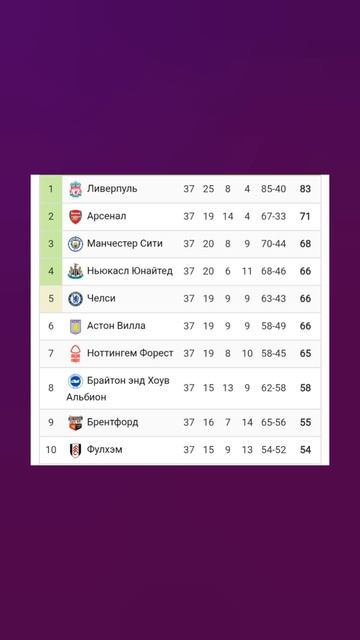360x640 pixels.
Task: Click the Fulham club crest icon
Action: coord(75,450)
